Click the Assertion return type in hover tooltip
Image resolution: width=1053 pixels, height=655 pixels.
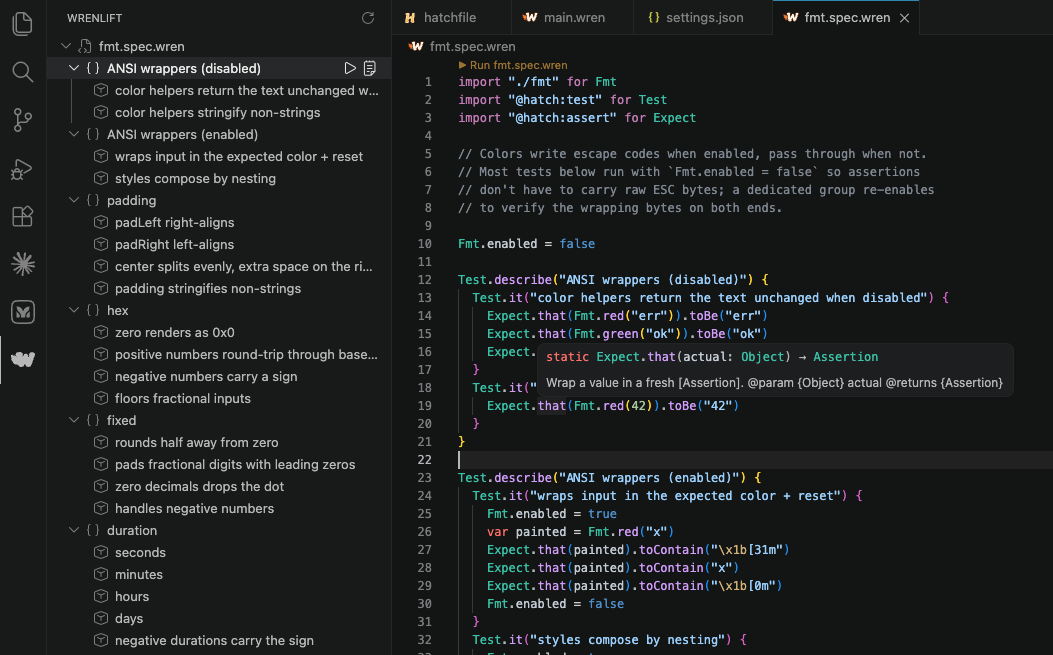(x=845, y=357)
